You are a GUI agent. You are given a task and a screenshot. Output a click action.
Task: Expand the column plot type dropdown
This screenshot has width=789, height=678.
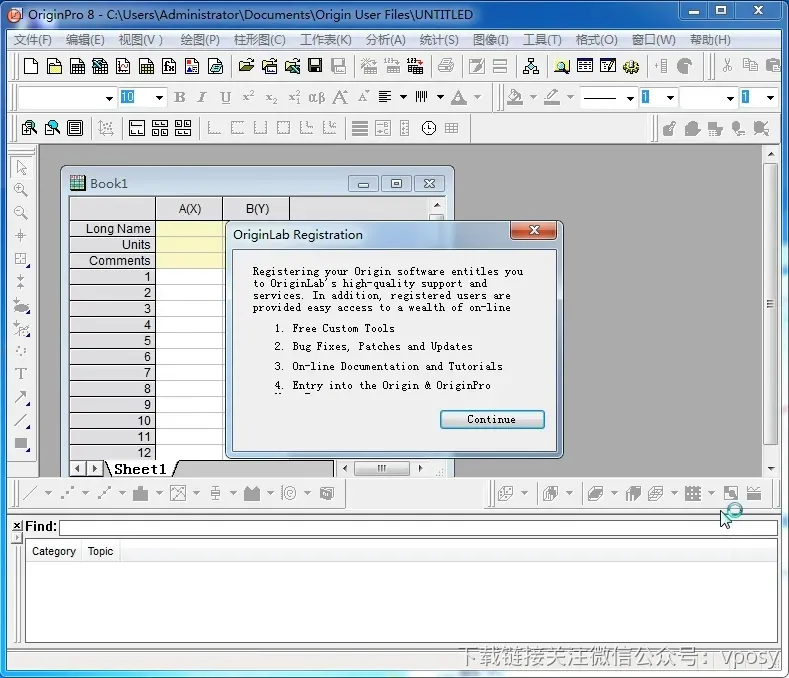tap(159, 493)
